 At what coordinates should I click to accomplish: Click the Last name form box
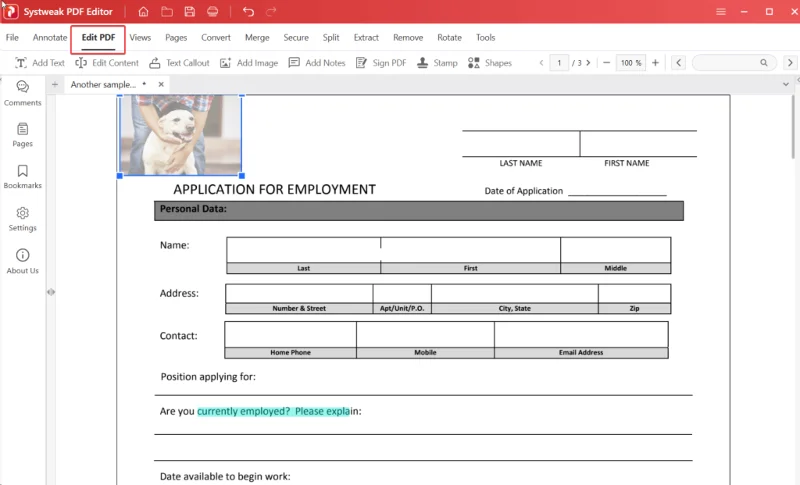[x=304, y=250]
